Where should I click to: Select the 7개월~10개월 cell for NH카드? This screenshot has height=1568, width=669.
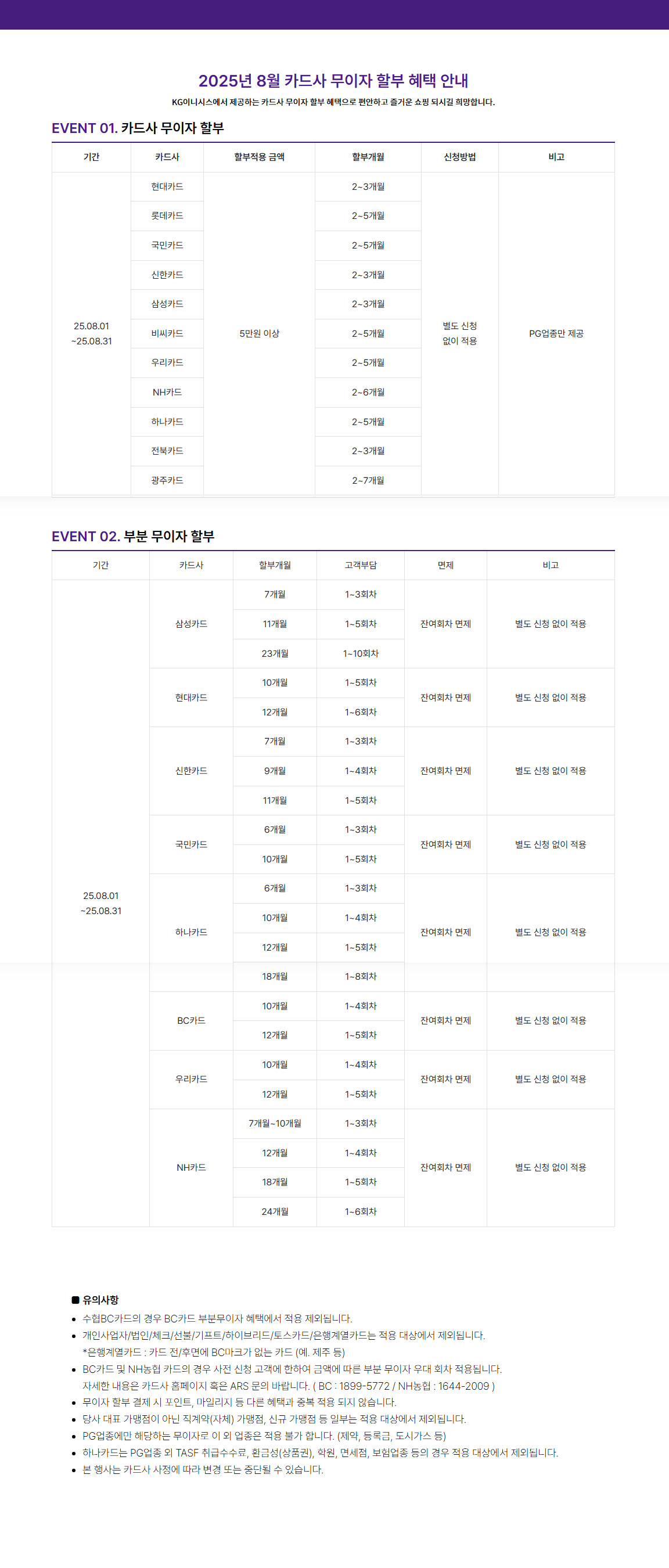[x=275, y=1124]
